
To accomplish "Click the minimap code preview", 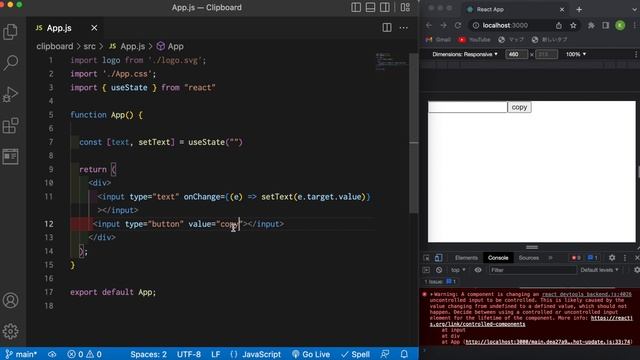I will coord(391,61).
